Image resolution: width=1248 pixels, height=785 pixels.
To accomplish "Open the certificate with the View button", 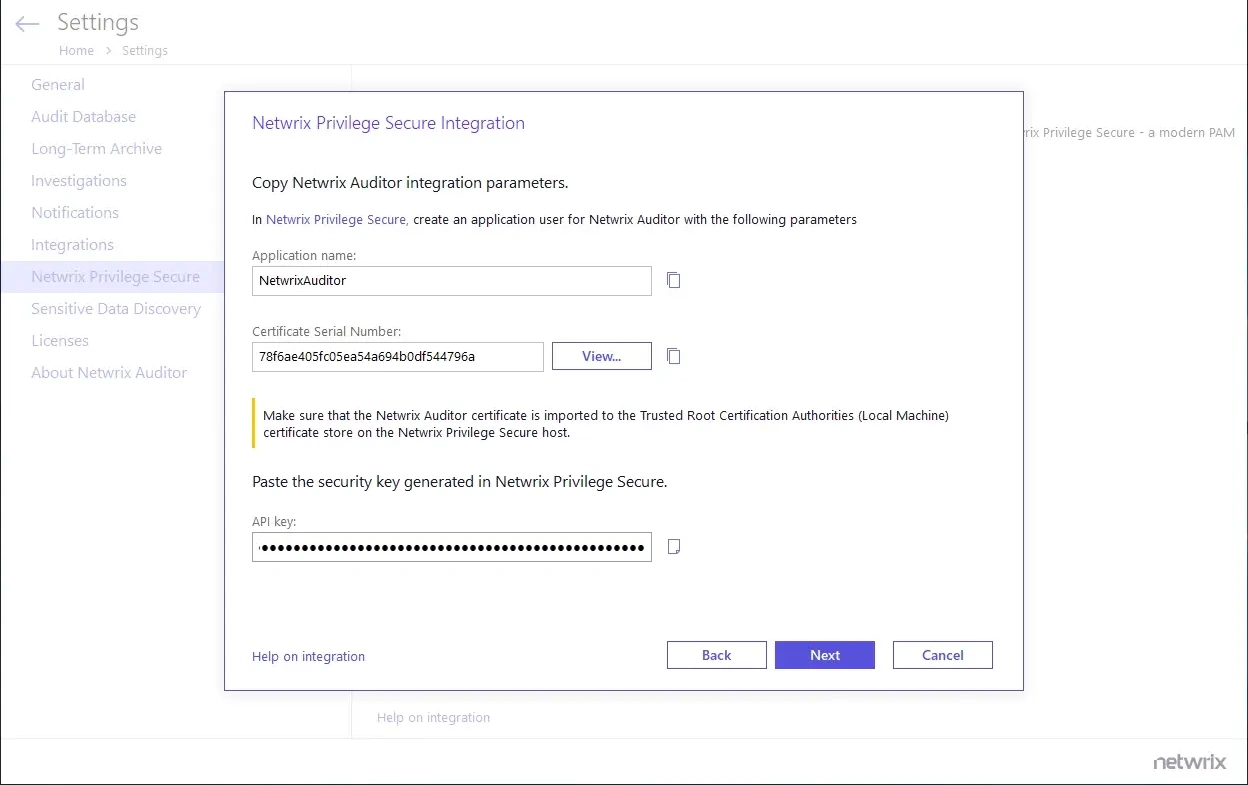I will pyautogui.click(x=601, y=356).
